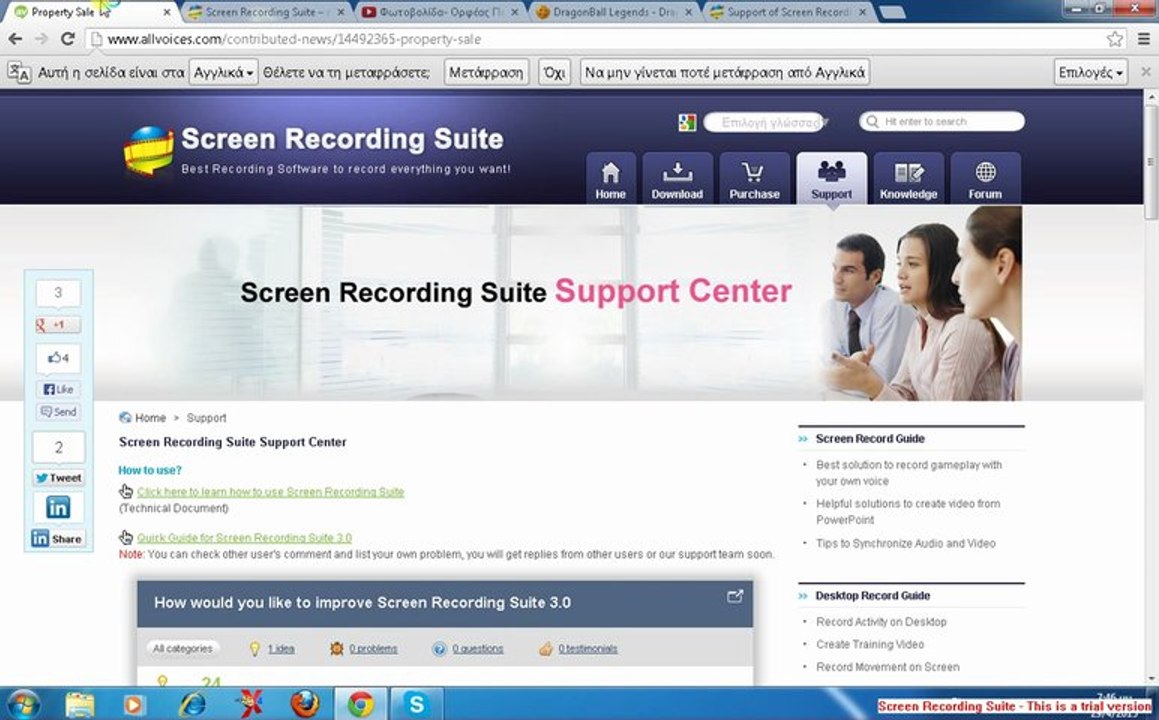This screenshot has height=720, width=1159.
Task: Open Forum globe tab
Action: [985, 178]
